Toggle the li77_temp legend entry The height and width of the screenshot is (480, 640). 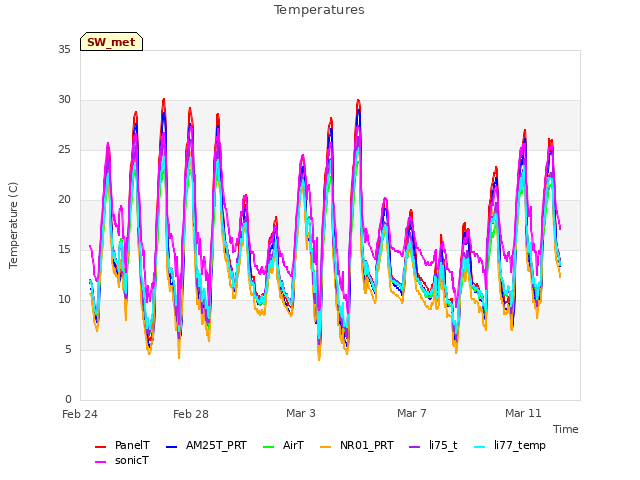click(510, 445)
